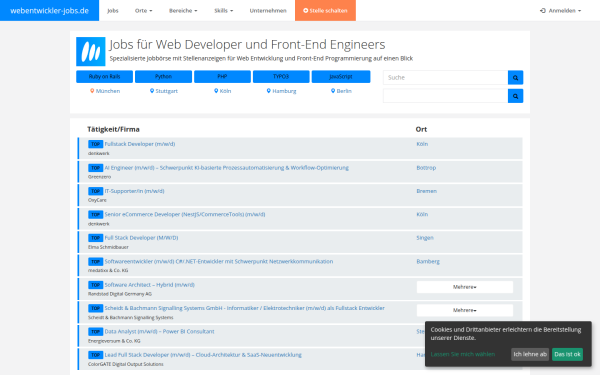
Task: Select the PHP filter button
Action: click(222, 77)
